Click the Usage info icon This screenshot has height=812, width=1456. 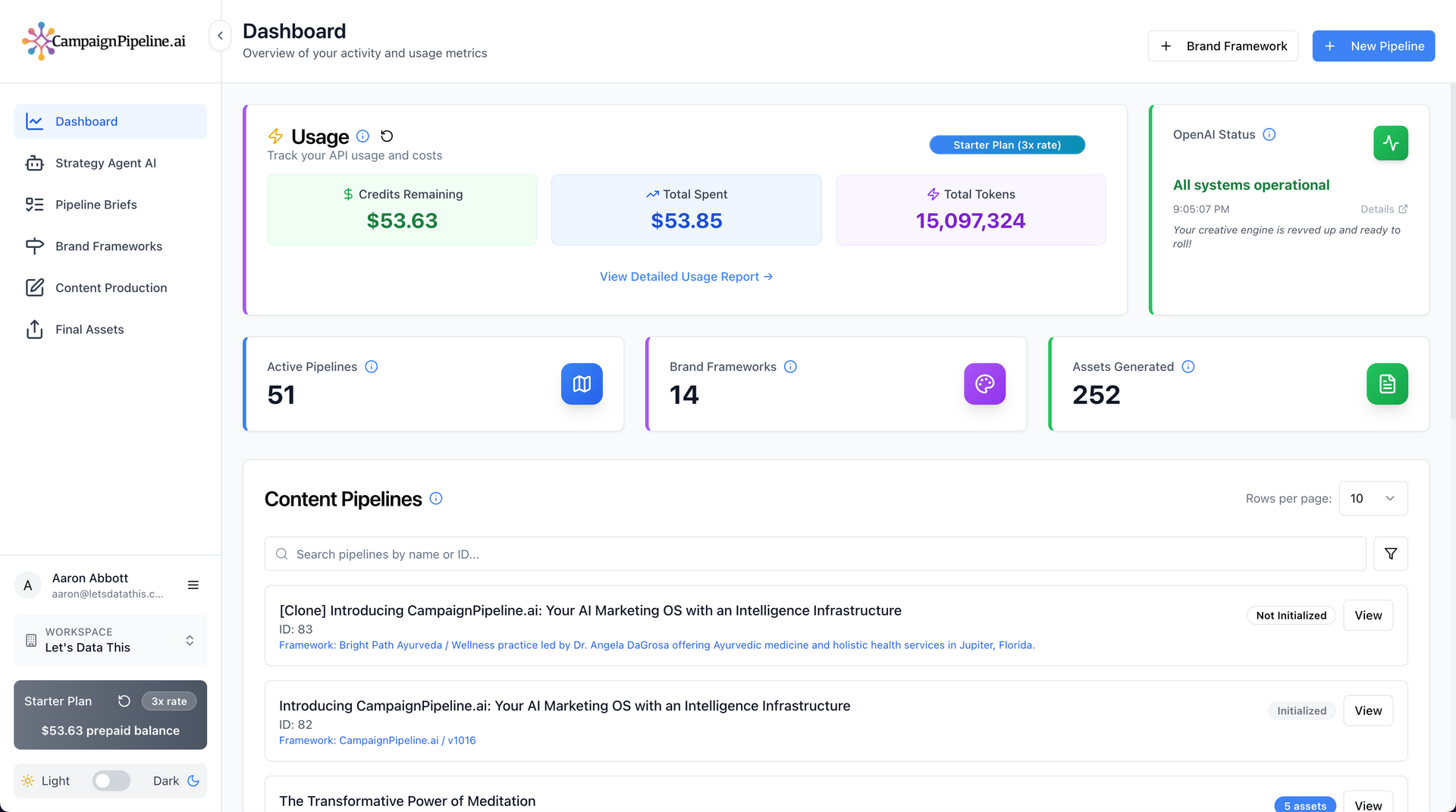point(363,136)
